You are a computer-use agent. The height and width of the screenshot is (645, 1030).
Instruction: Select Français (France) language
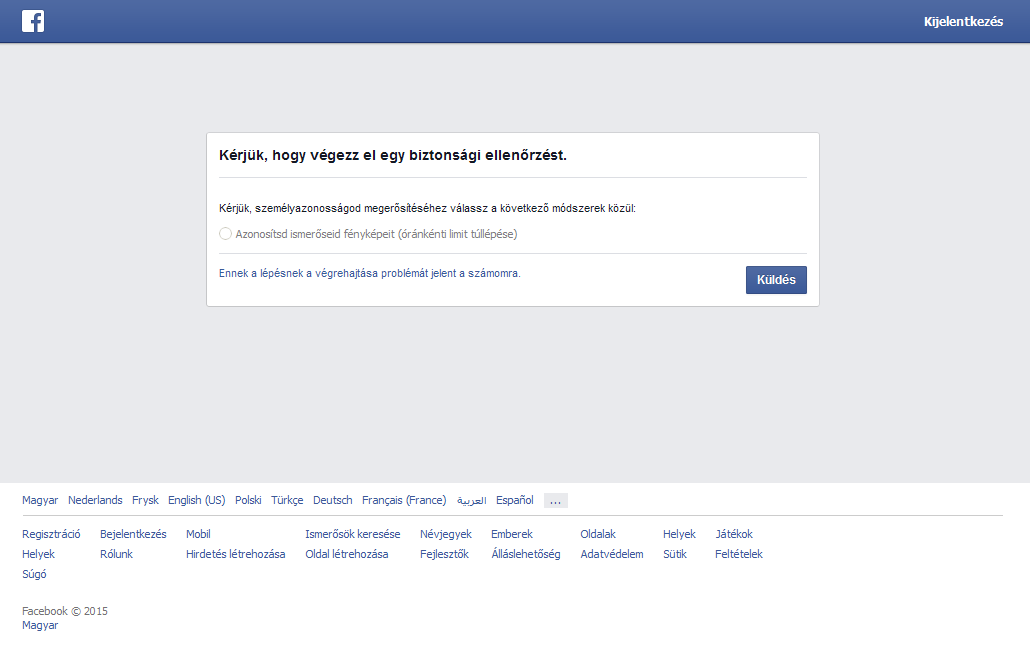[x=404, y=500]
